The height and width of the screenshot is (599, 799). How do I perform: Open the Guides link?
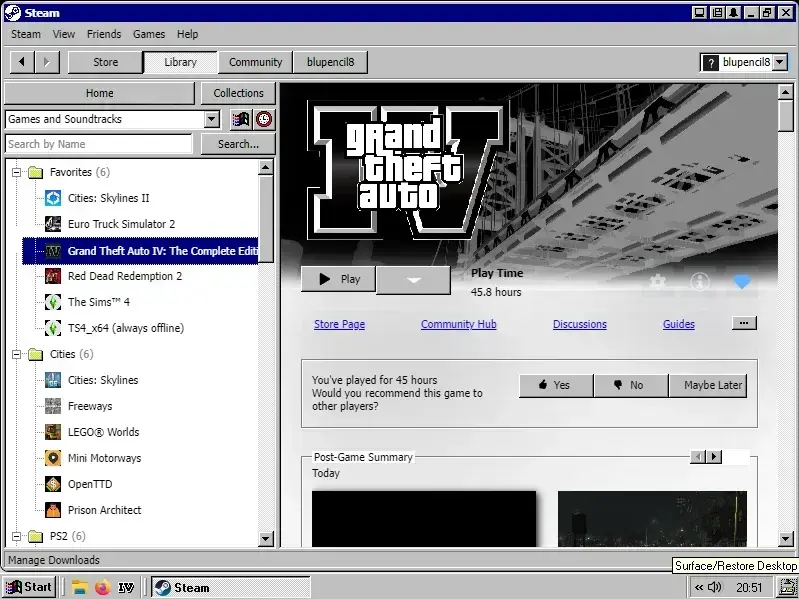679,324
